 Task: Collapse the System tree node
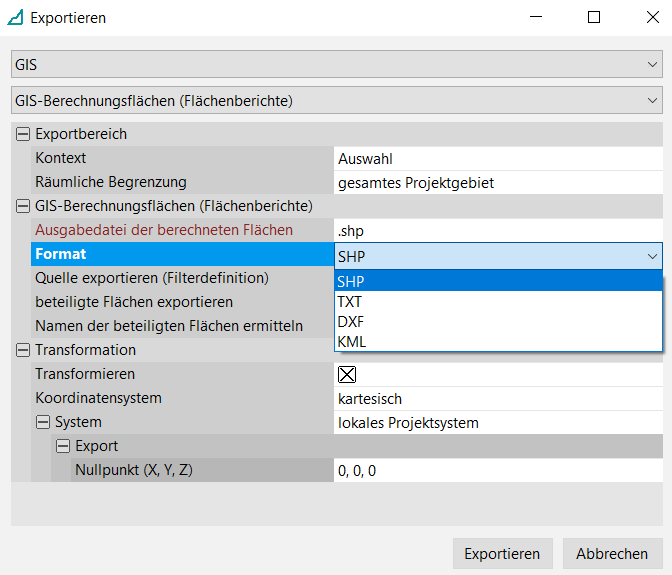[x=43, y=422]
